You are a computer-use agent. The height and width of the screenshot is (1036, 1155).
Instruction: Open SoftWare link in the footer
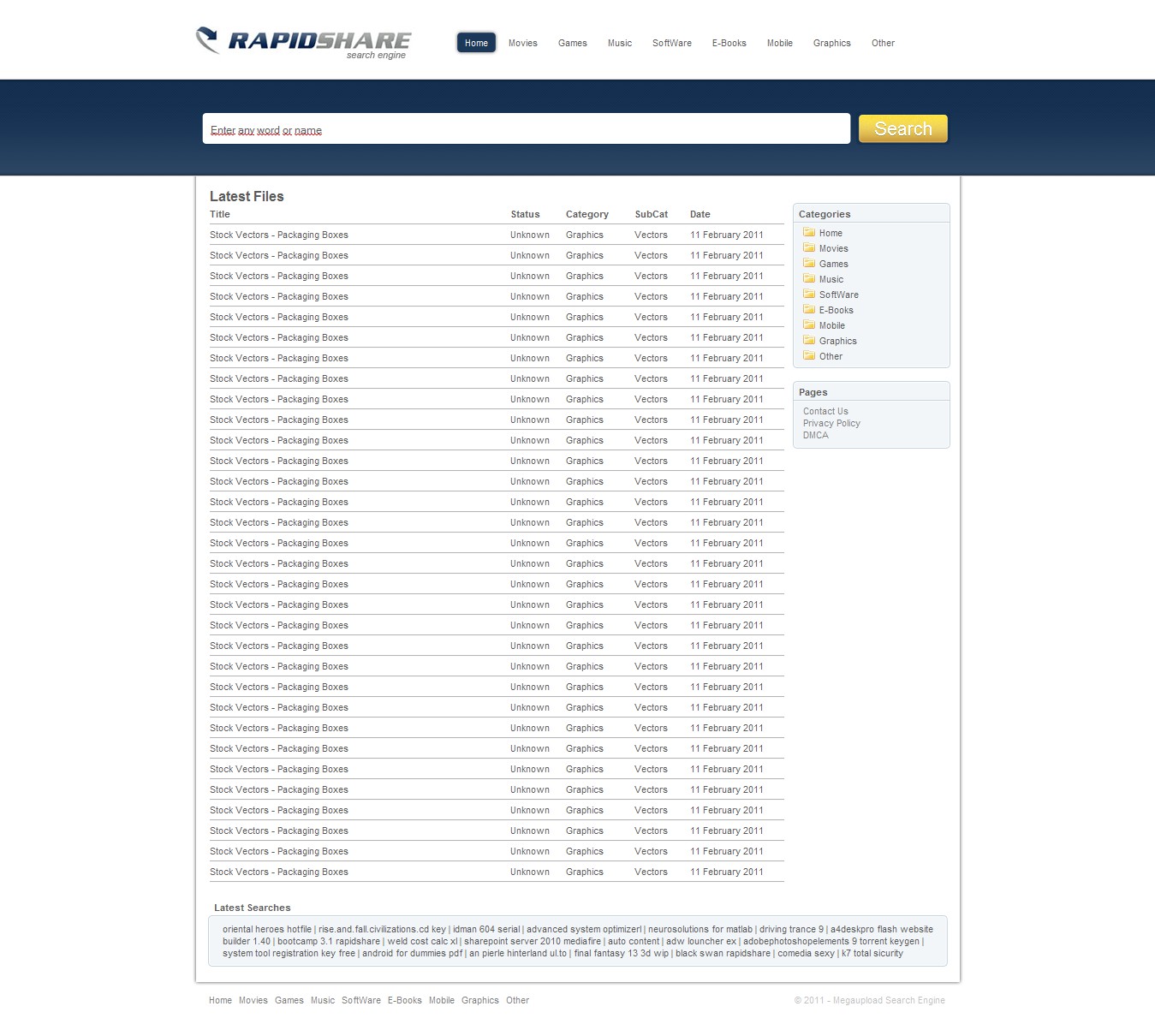tap(361, 1000)
